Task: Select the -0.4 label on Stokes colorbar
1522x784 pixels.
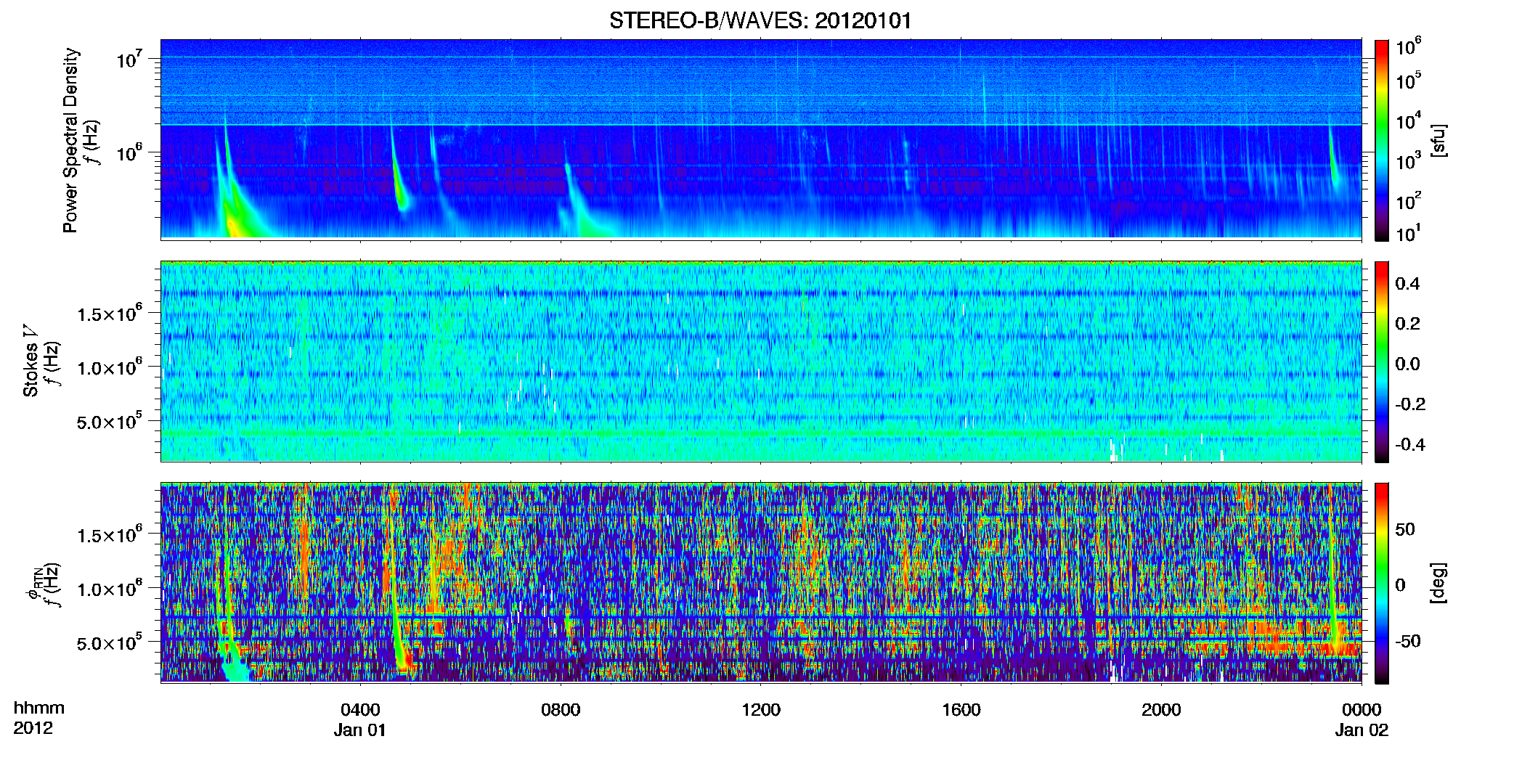Action: click(1410, 444)
